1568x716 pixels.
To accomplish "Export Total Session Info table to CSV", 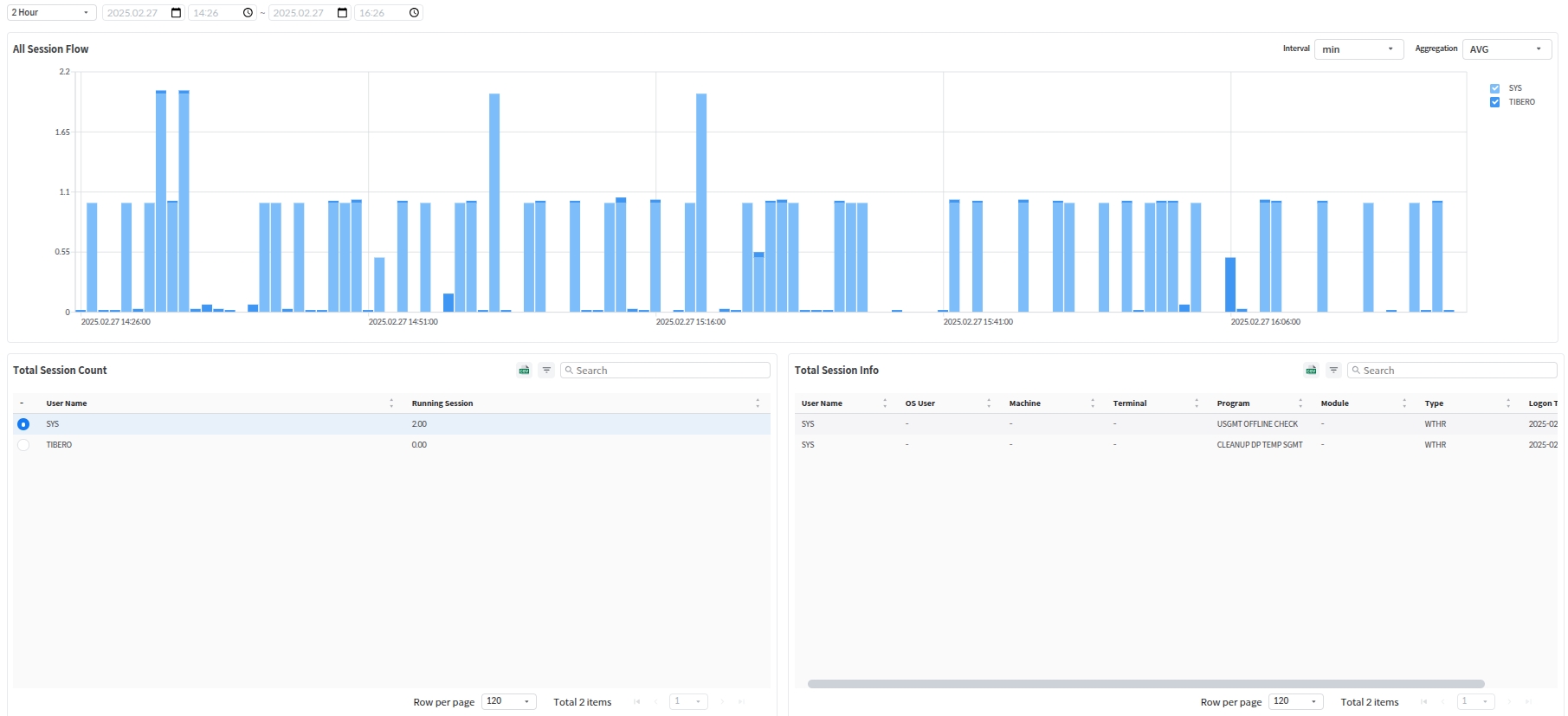I will tap(1311, 371).
